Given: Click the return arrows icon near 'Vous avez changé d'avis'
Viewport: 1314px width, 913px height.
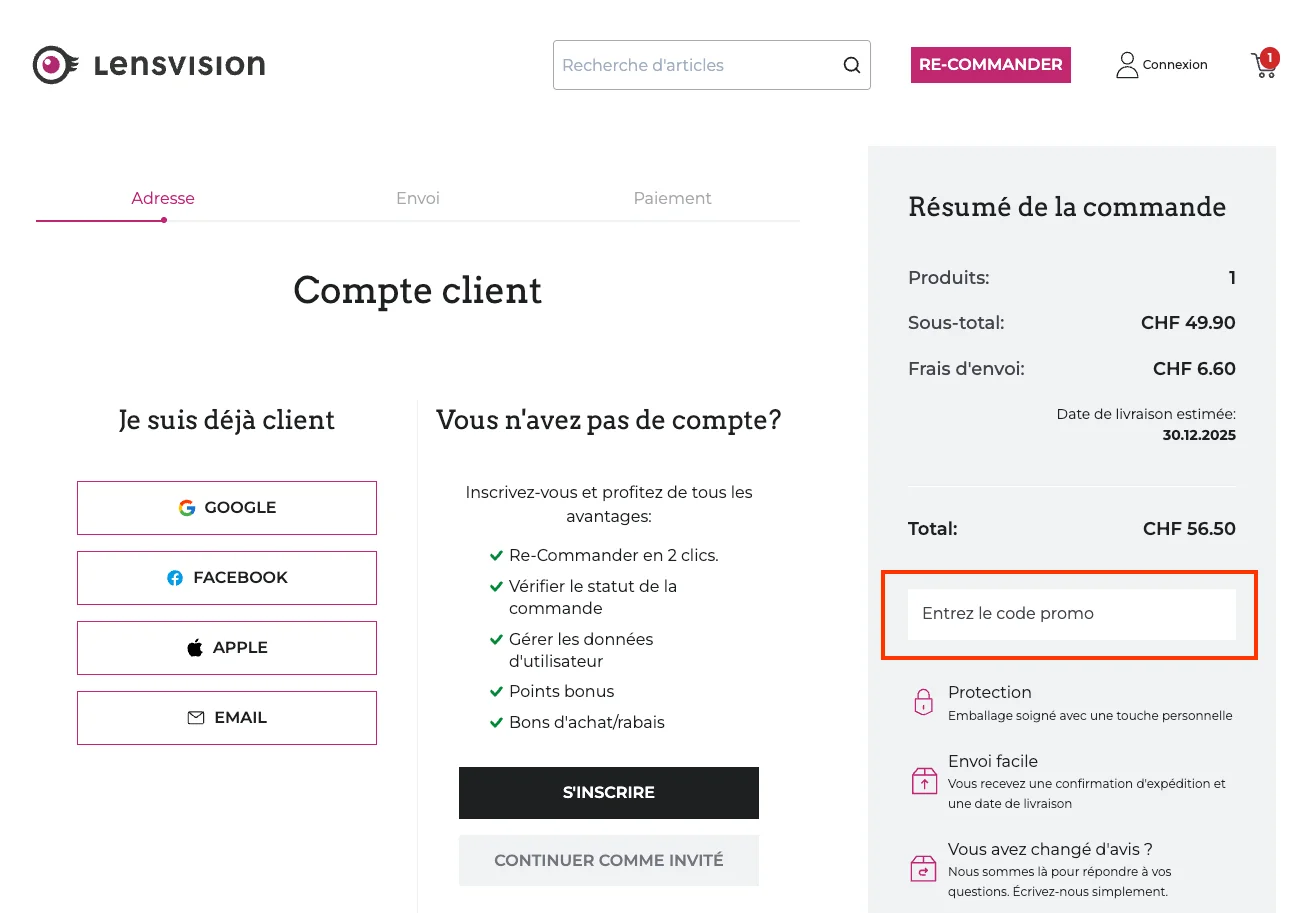Looking at the screenshot, I should (x=923, y=868).
